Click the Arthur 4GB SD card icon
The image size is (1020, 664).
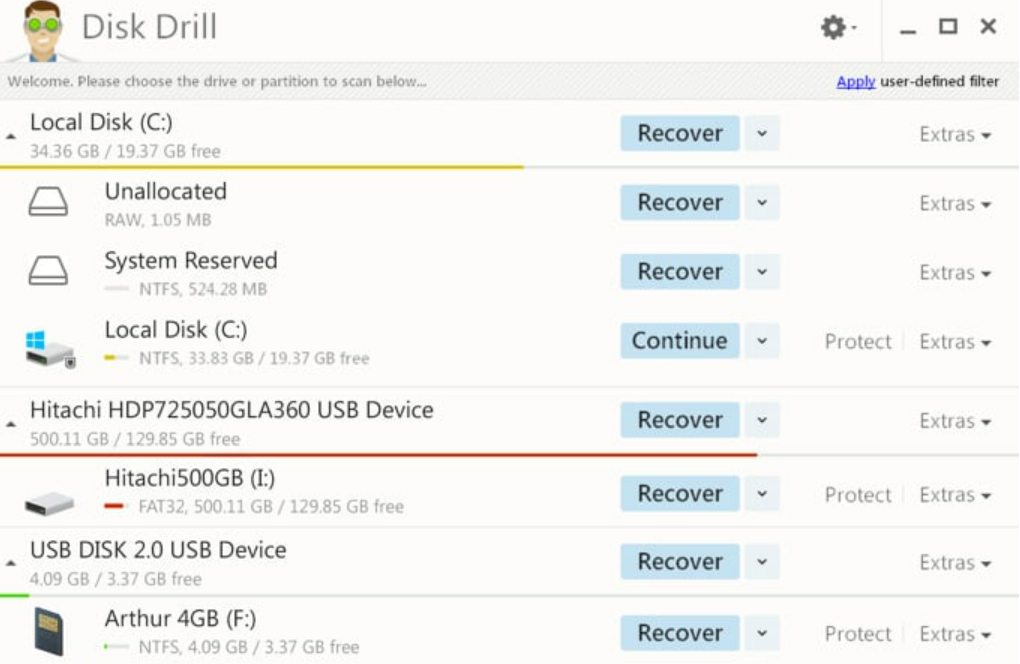[x=48, y=632]
